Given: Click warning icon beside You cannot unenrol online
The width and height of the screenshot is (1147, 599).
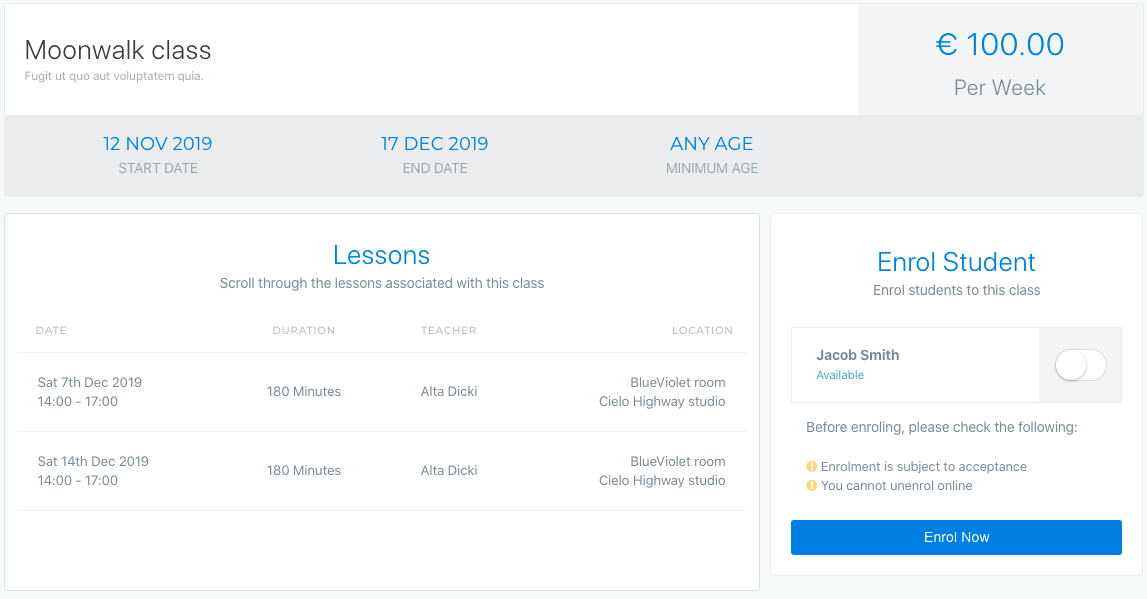Looking at the screenshot, I should tap(811, 486).
